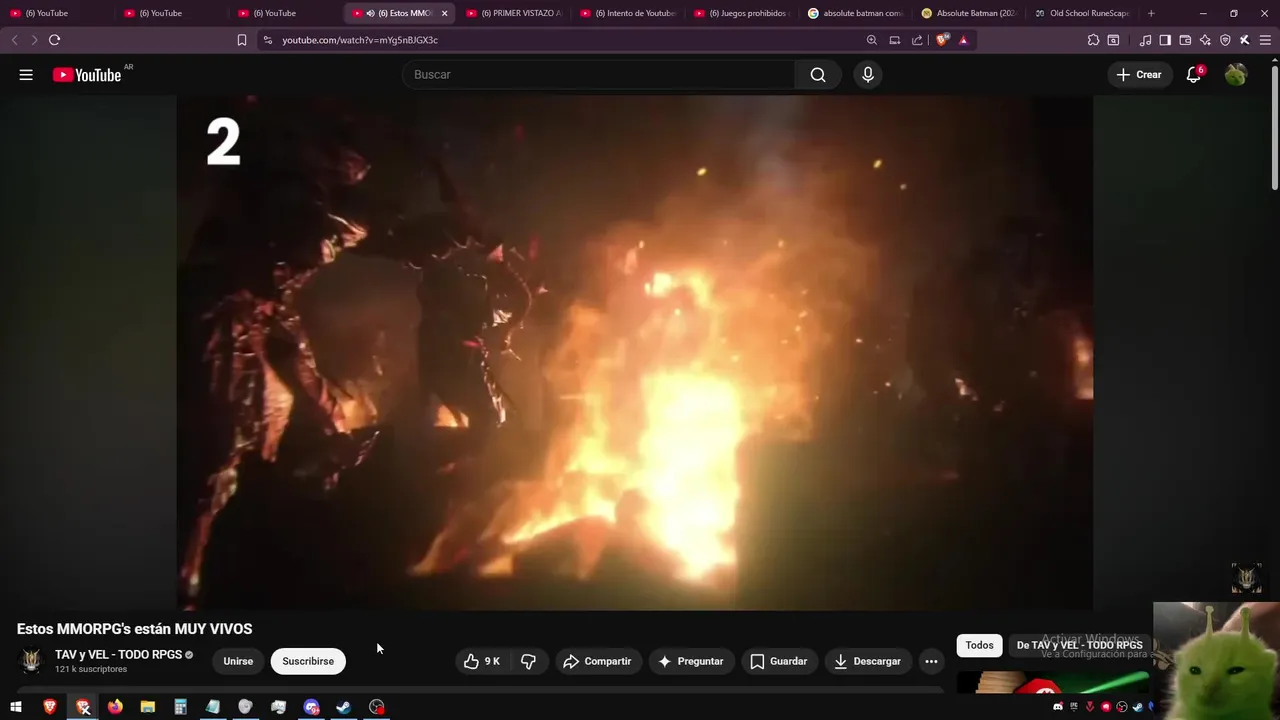Viewport: 1280px width, 720px height.
Task: Share this page from address bar
Action: point(917,40)
